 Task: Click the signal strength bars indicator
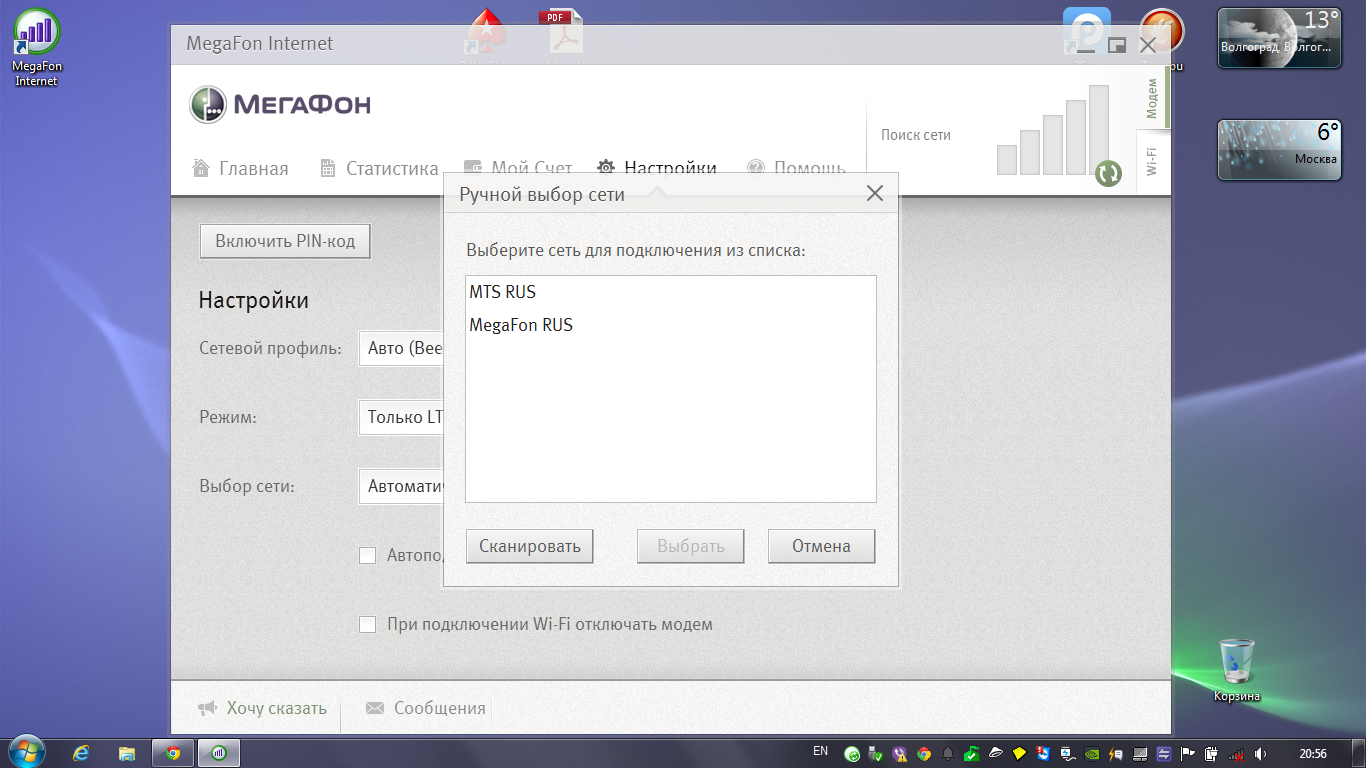[x=1052, y=130]
